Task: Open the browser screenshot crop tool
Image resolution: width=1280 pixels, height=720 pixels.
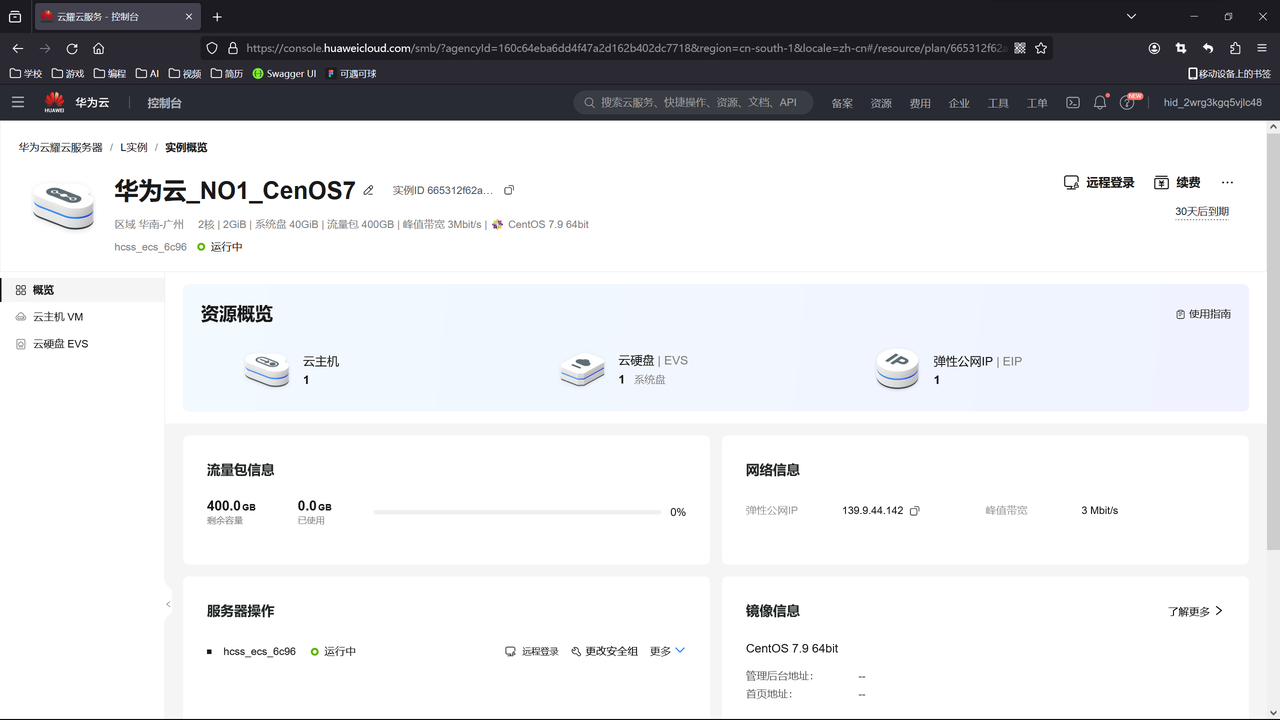Action: pyautogui.click(x=1181, y=48)
